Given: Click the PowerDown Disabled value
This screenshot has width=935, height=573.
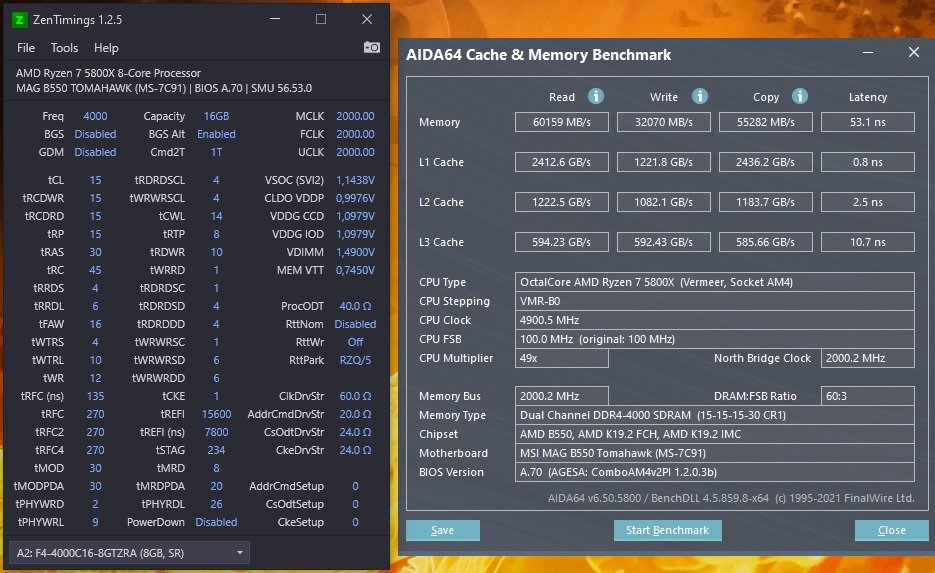Looking at the screenshot, I should 216,522.
